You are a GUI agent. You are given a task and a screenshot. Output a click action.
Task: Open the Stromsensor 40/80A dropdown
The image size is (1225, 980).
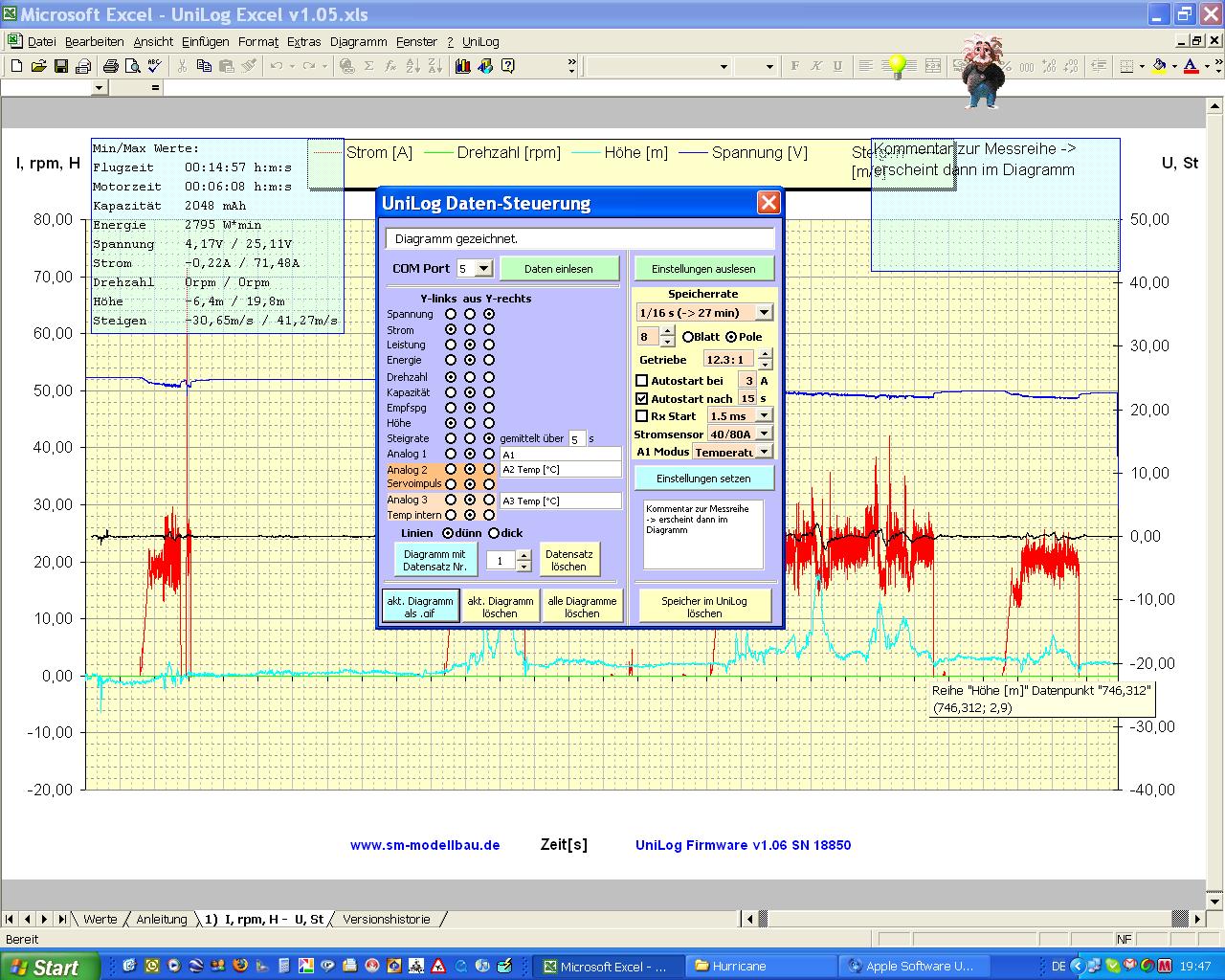[x=764, y=434]
